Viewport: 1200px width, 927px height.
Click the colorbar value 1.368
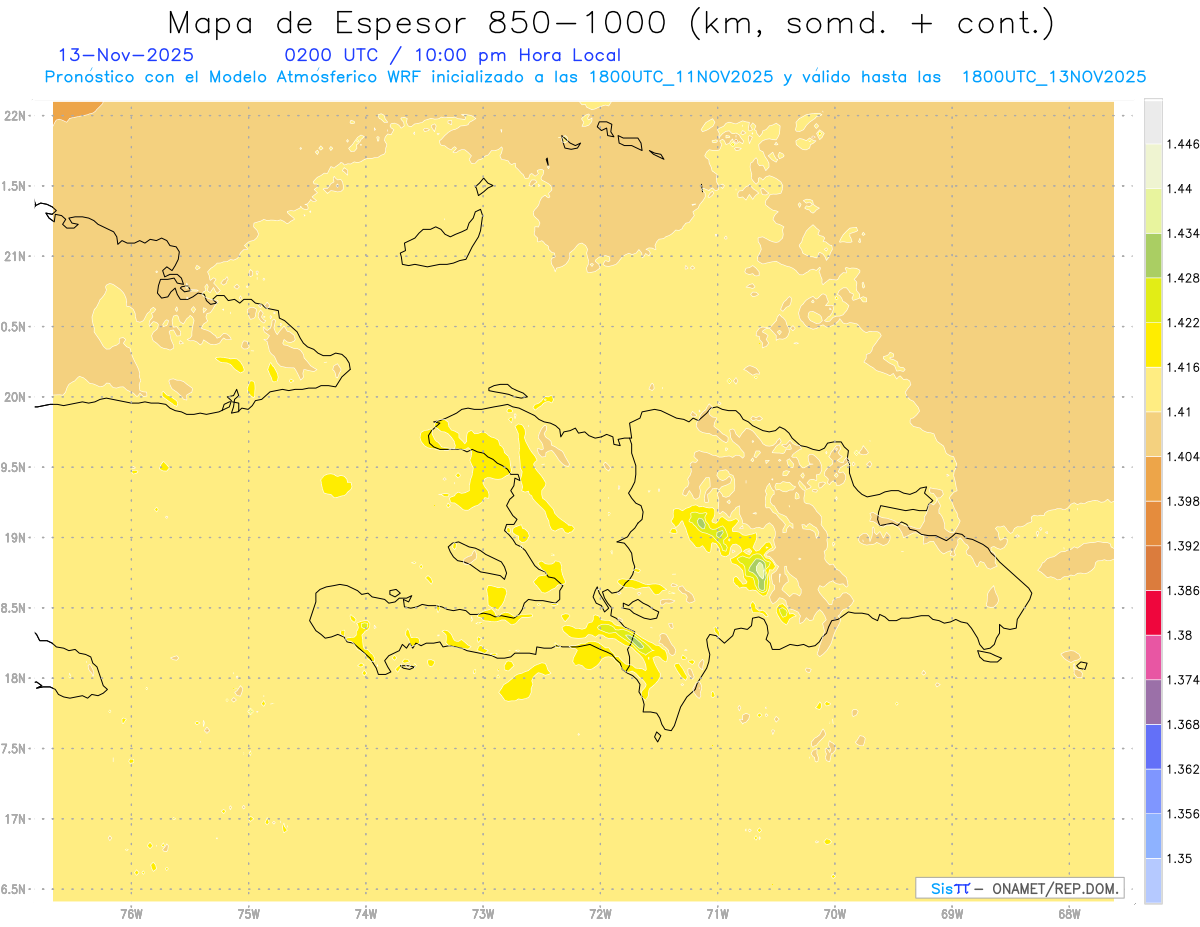tap(1183, 724)
